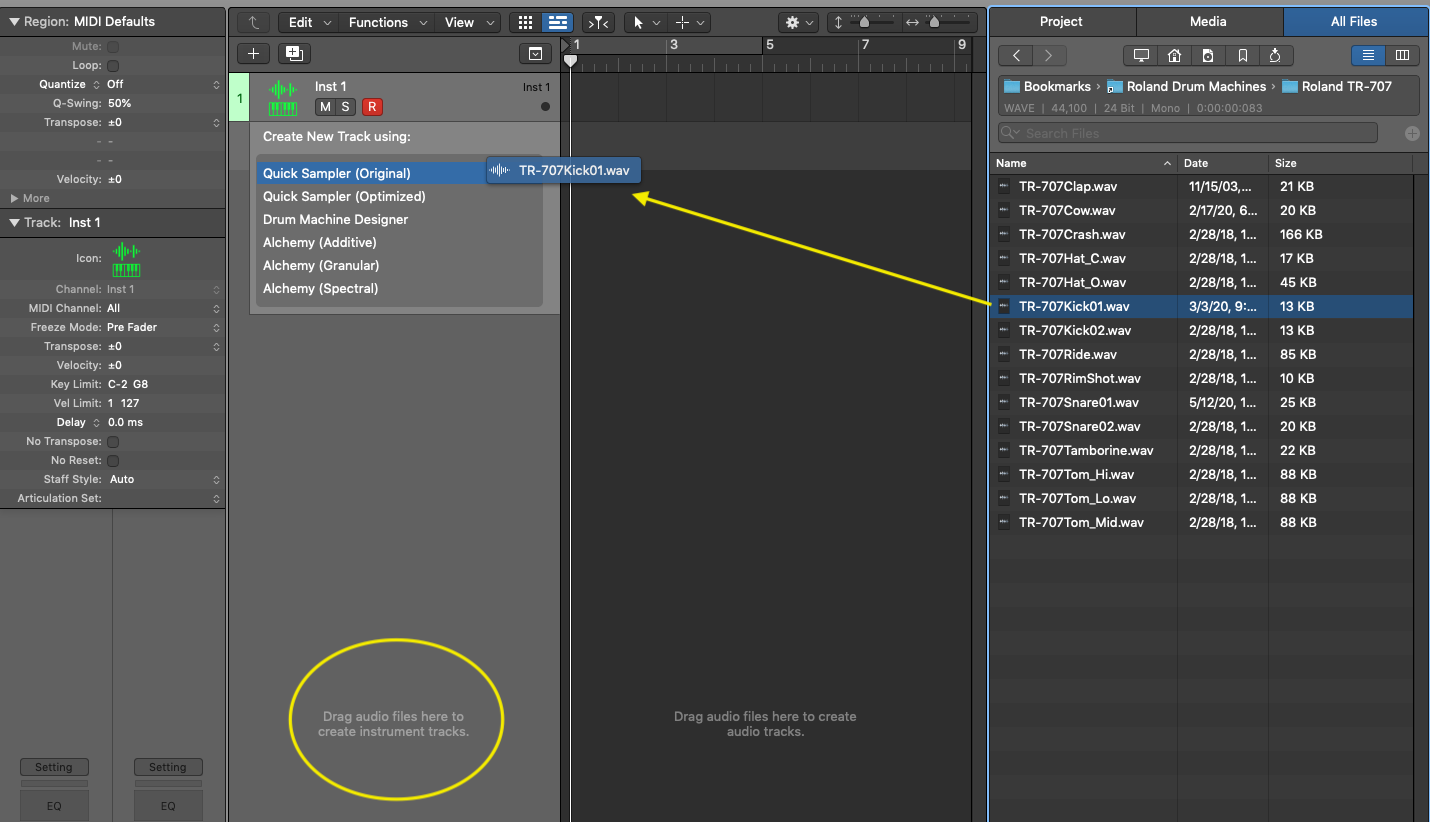Open the View menu
The height and width of the screenshot is (822, 1430).
click(x=468, y=22)
